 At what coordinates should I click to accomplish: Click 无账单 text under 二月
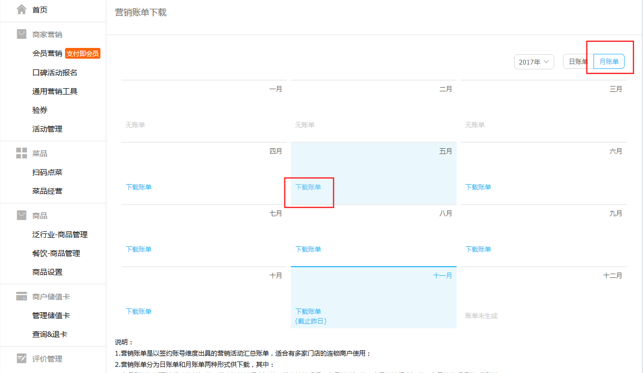coord(305,125)
